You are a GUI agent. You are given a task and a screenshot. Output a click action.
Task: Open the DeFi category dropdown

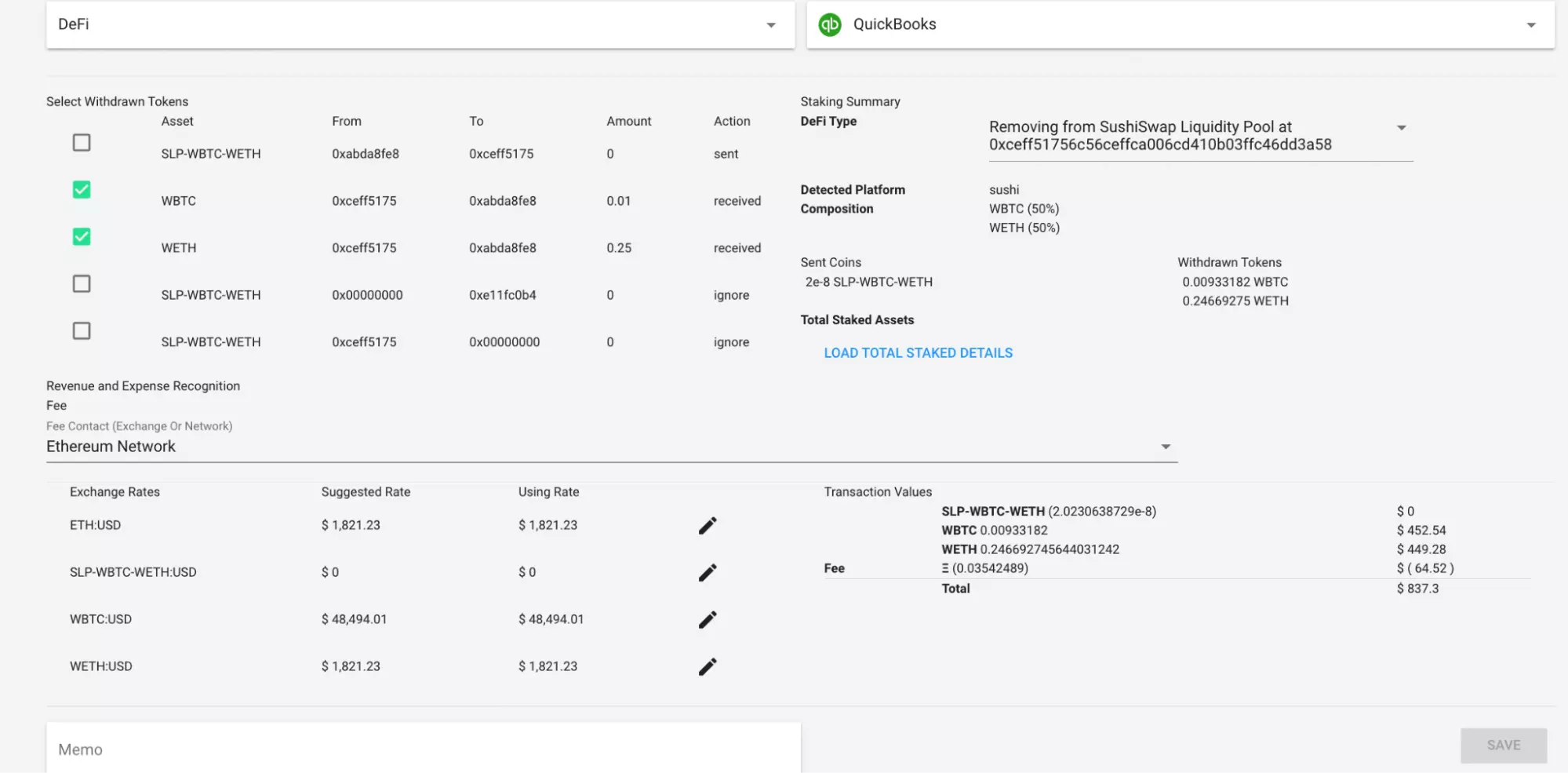[769, 24]
